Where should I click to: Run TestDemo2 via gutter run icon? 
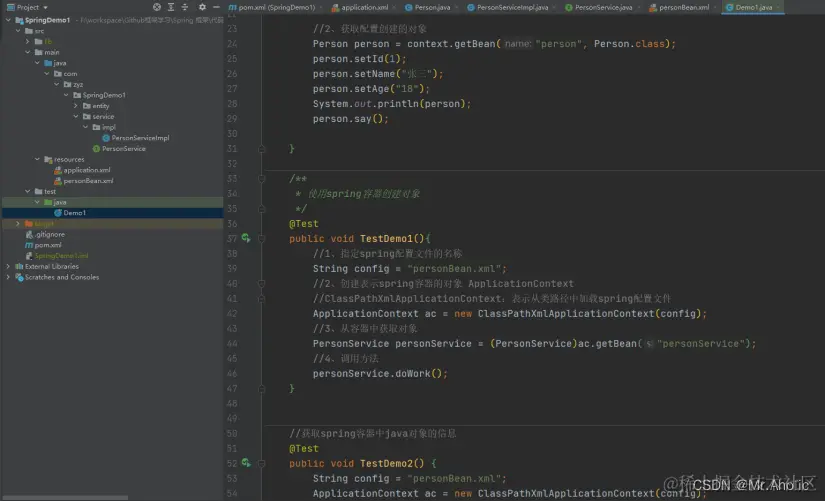[x=246, y=463]
